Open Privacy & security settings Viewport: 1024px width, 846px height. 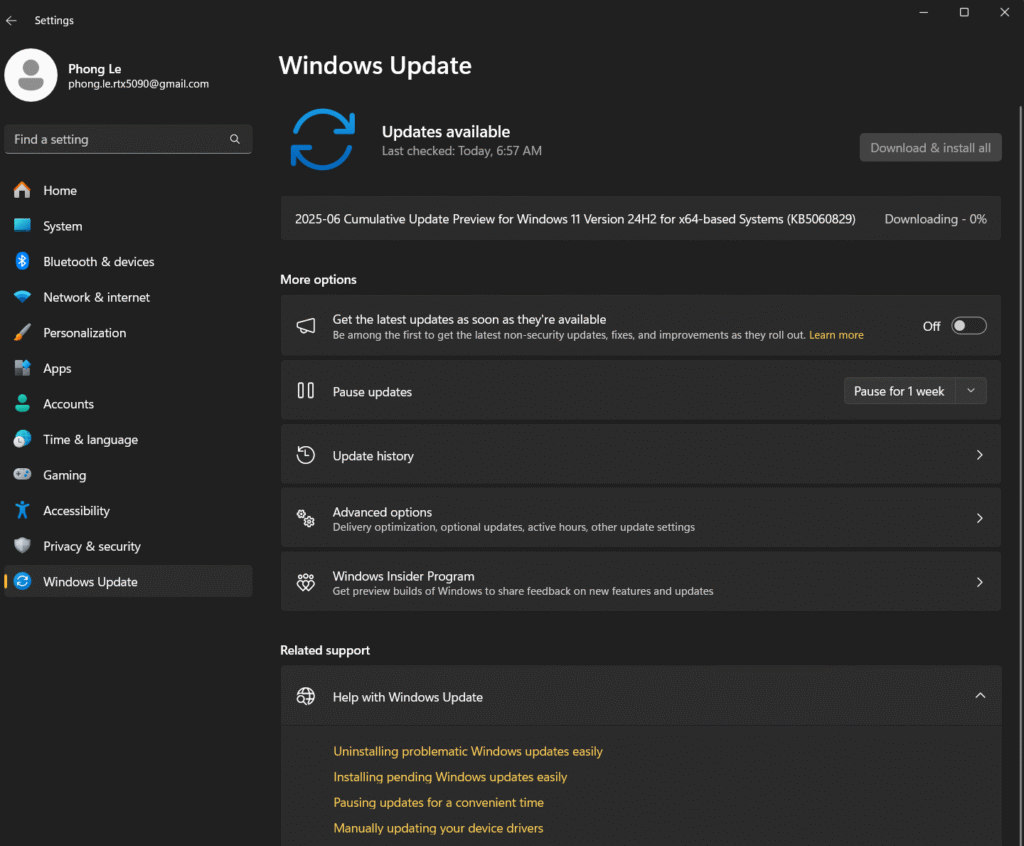(x=128, y=546)
